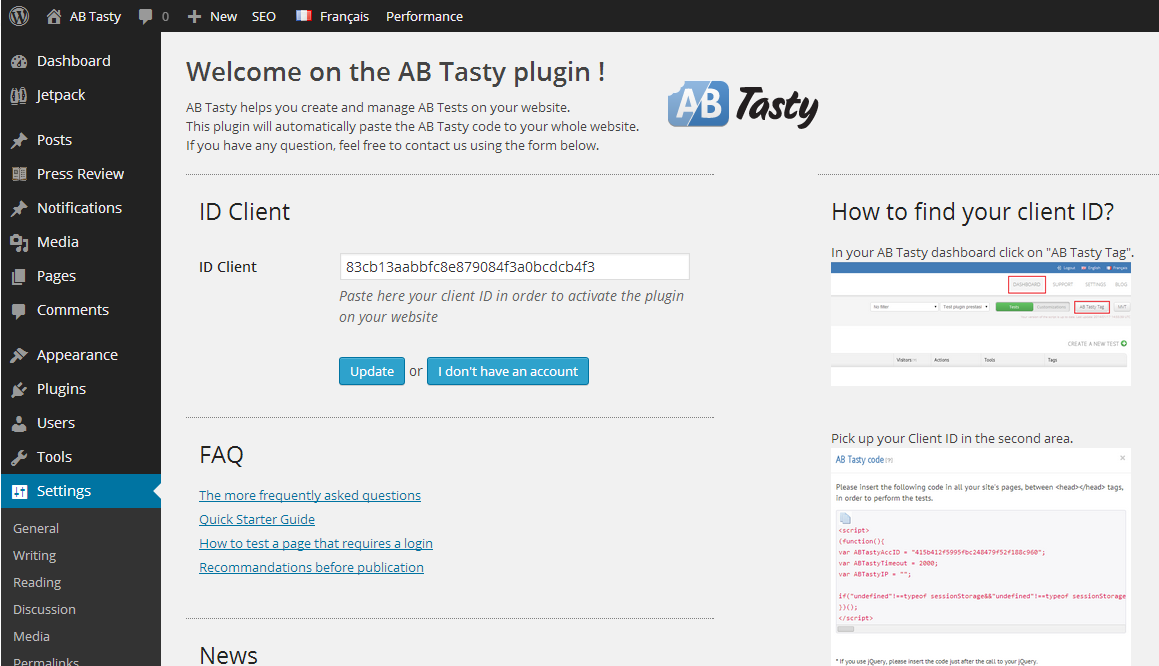Open Discussion settings submenu
This screenshot has height=666, width=1159.
(44, 610)
